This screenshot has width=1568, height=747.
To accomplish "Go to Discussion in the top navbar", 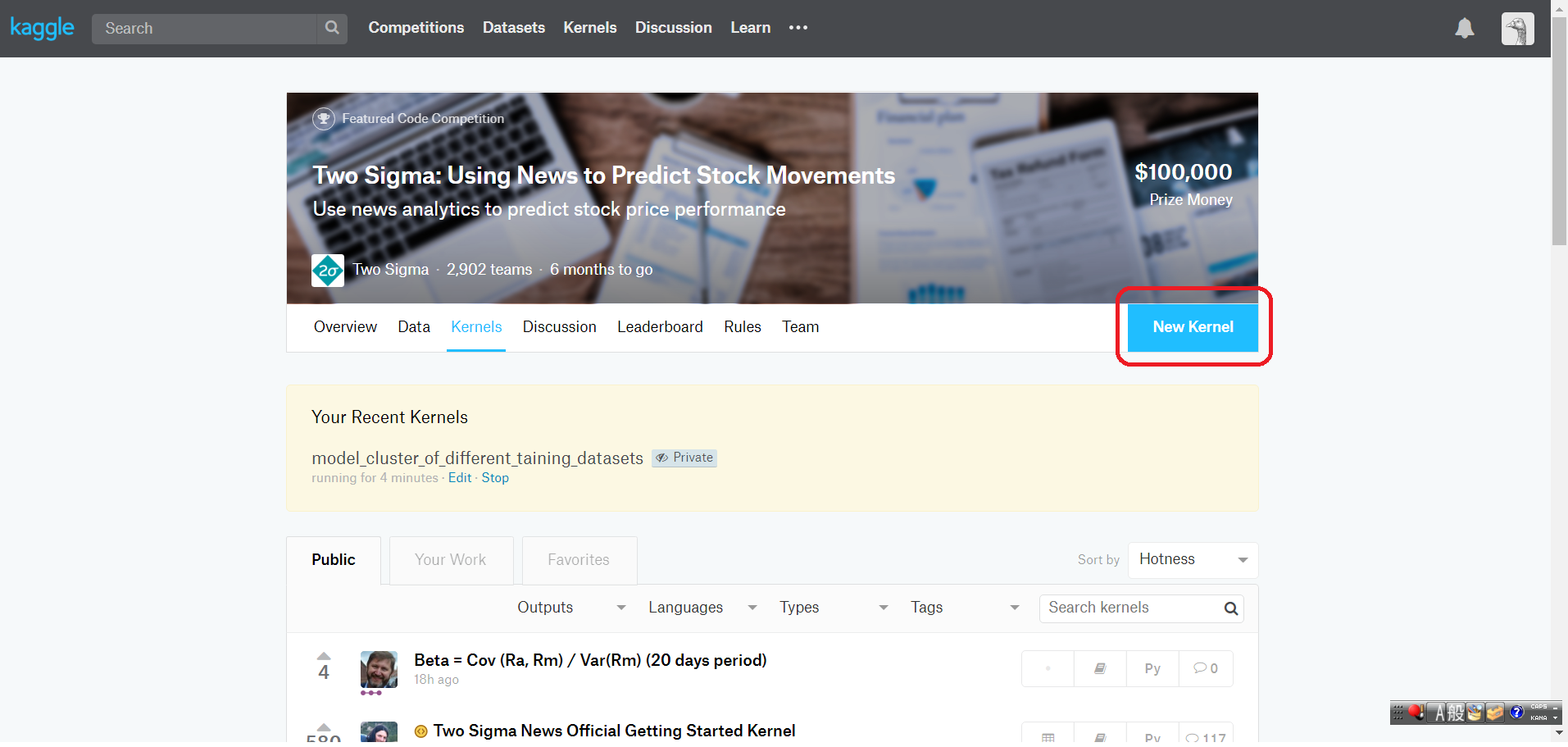I will pos(674,28).
